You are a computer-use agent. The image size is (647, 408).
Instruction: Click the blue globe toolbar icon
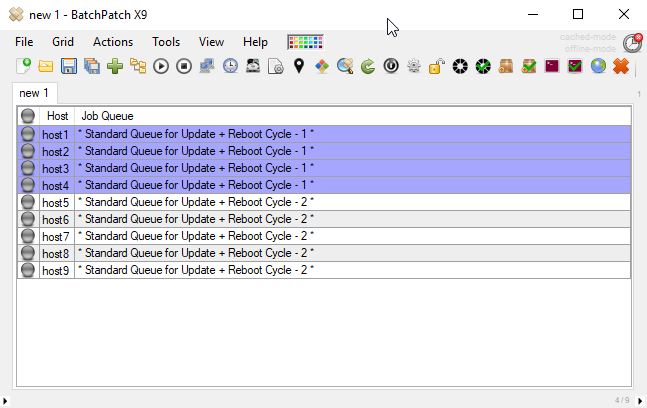598,66
